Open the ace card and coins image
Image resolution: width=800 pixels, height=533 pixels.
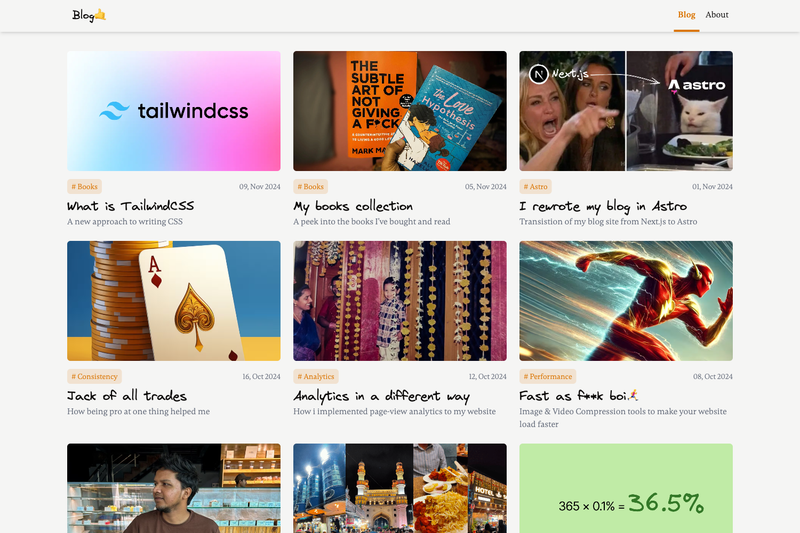pos(173,301)
